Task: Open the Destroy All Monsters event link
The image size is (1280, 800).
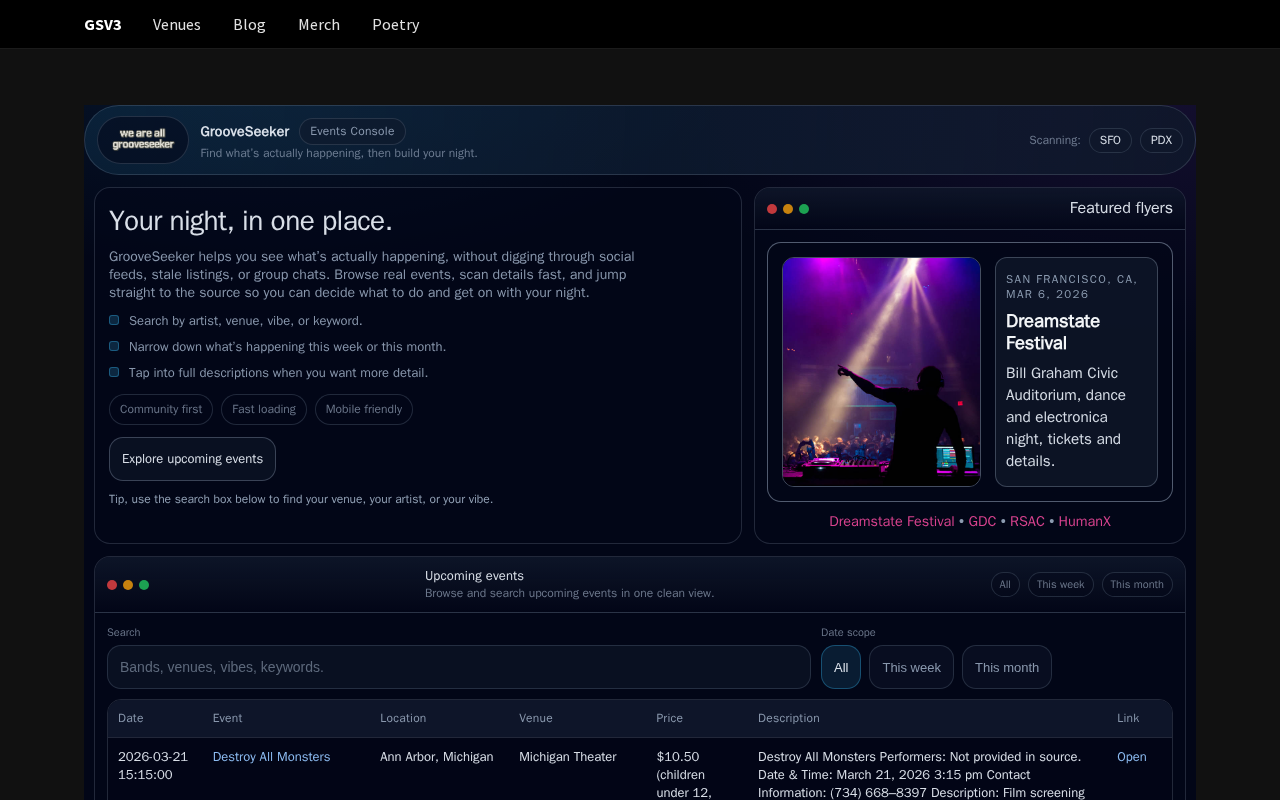Action: (x=271, y=757)
